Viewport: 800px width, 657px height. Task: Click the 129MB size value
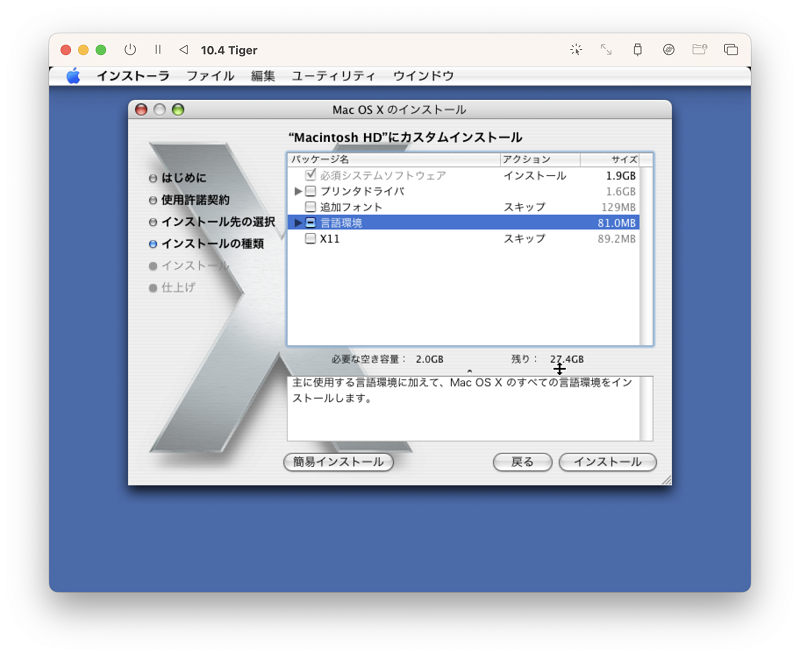(x=618, y=207)
